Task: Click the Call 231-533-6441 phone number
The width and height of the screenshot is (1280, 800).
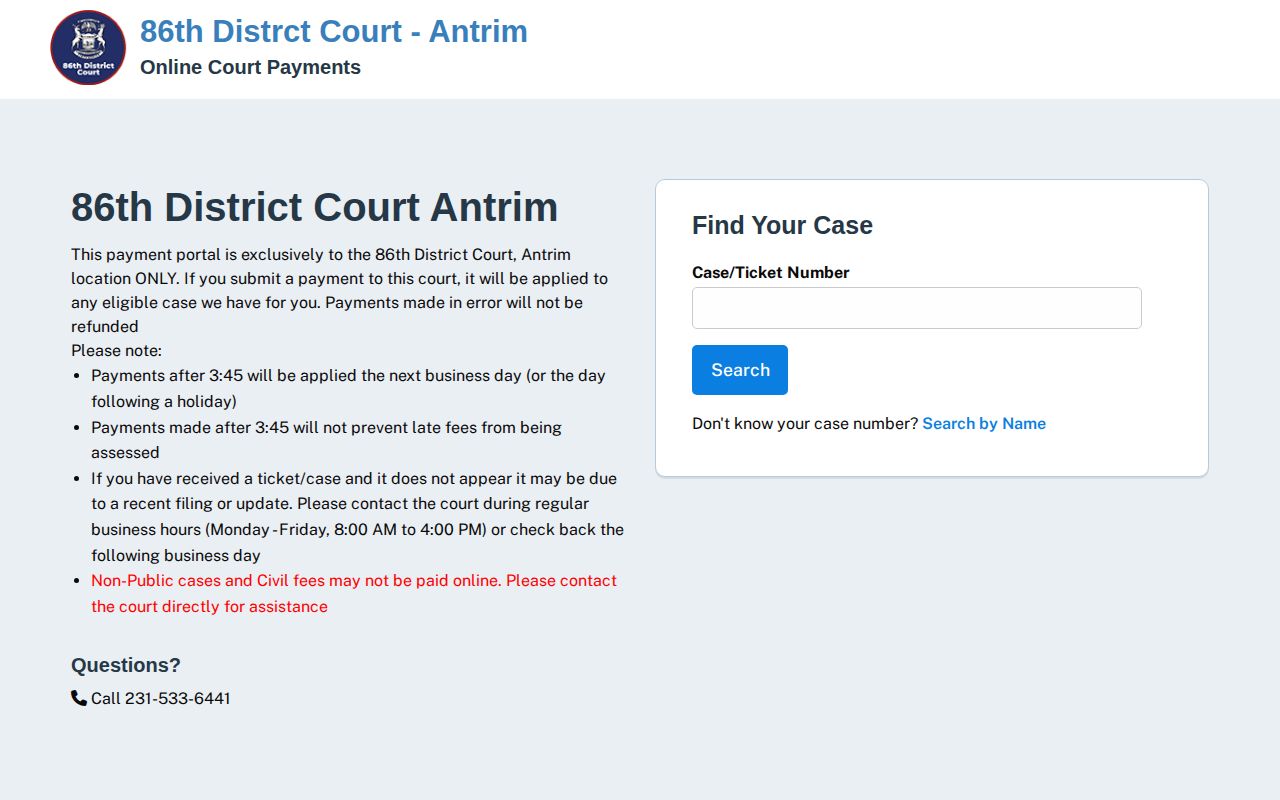Action: coord(160,698)
